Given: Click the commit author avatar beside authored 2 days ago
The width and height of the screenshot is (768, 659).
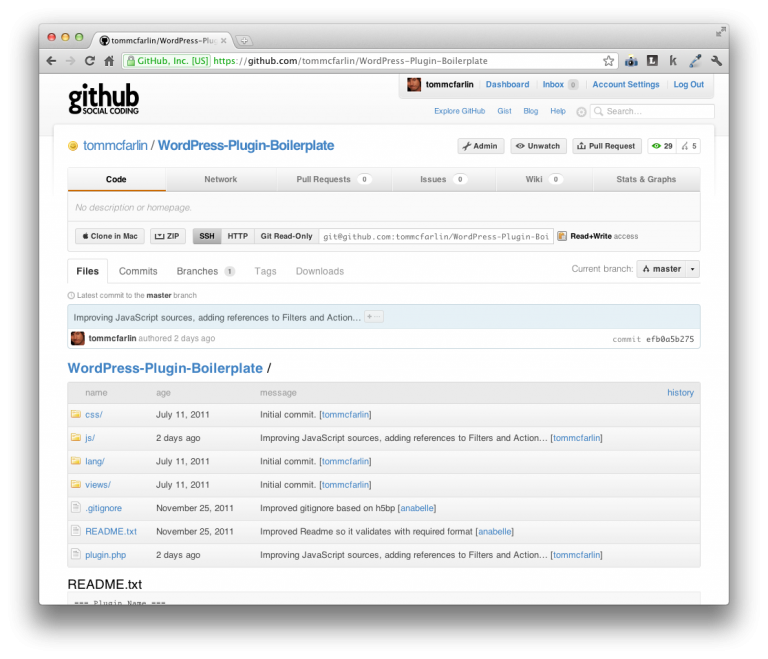Looking at the screenshot, I should [78, 338].
